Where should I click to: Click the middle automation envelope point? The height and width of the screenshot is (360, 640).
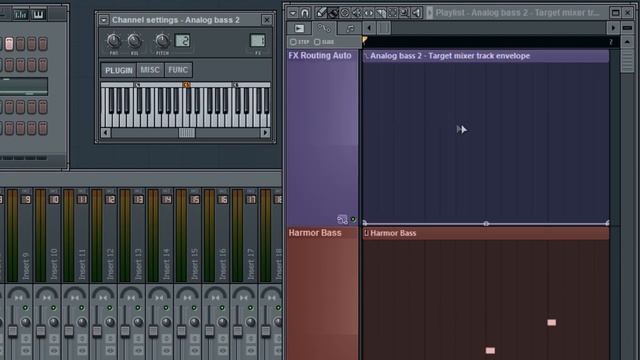(x=486, y=223)
